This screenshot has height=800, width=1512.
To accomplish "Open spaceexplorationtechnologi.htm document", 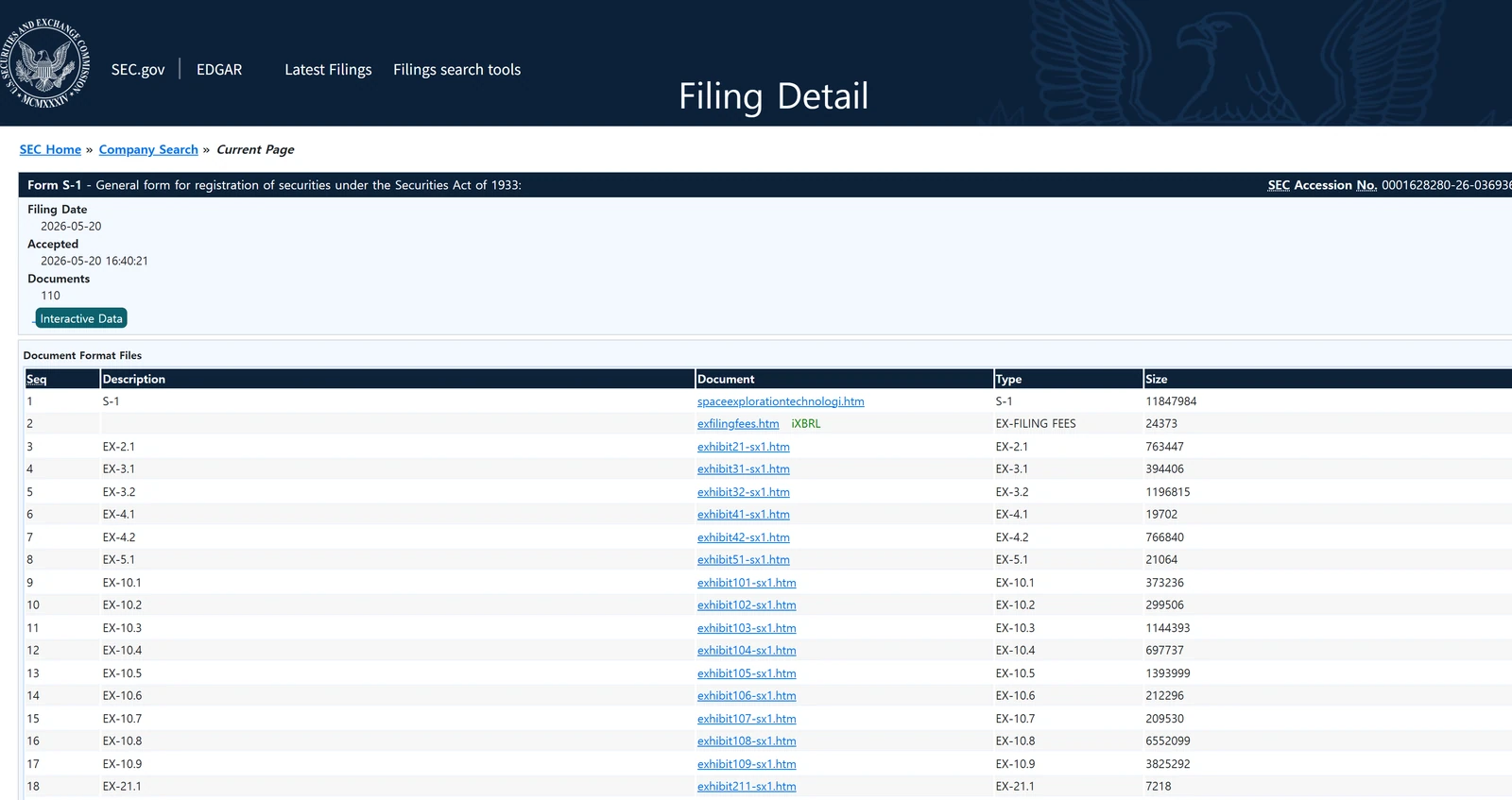I will pos(781,401).
